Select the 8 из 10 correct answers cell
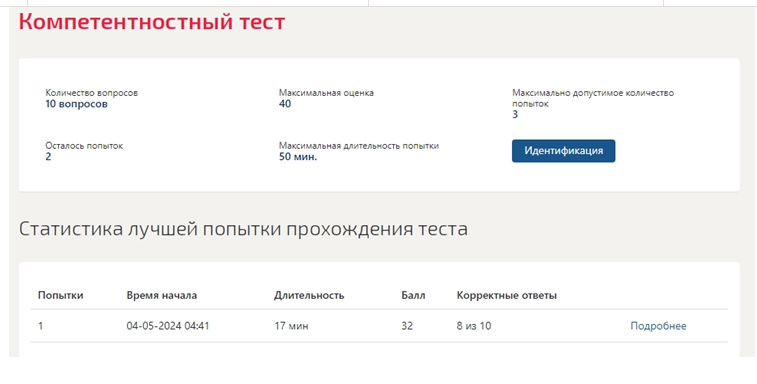Screen dimensions: 757x384 [474, 326]
